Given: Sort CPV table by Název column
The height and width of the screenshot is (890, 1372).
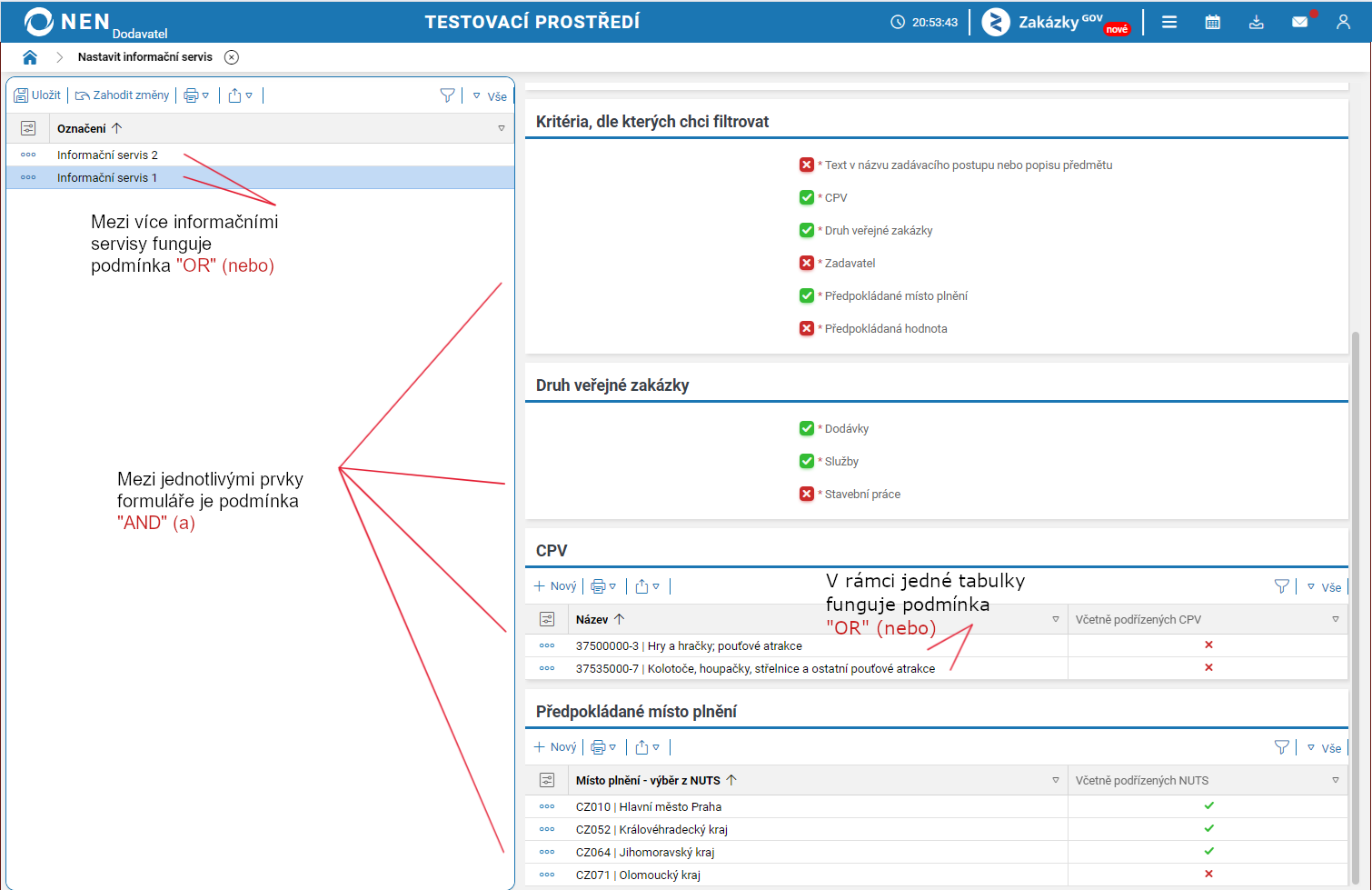Looking at the screenshot, I should tap(601, 619).
